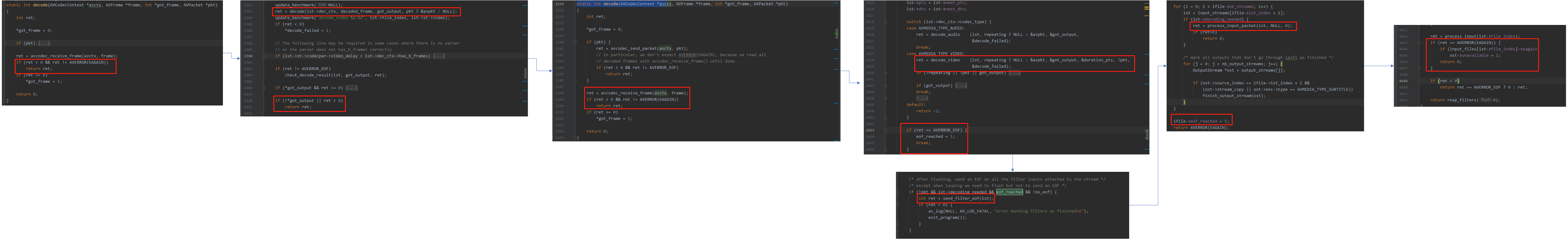Viewport: 1568px width, 239px height.
Task: Click scrollbar thumb in switch-statement panel
Action: (x=1147, y=134)
